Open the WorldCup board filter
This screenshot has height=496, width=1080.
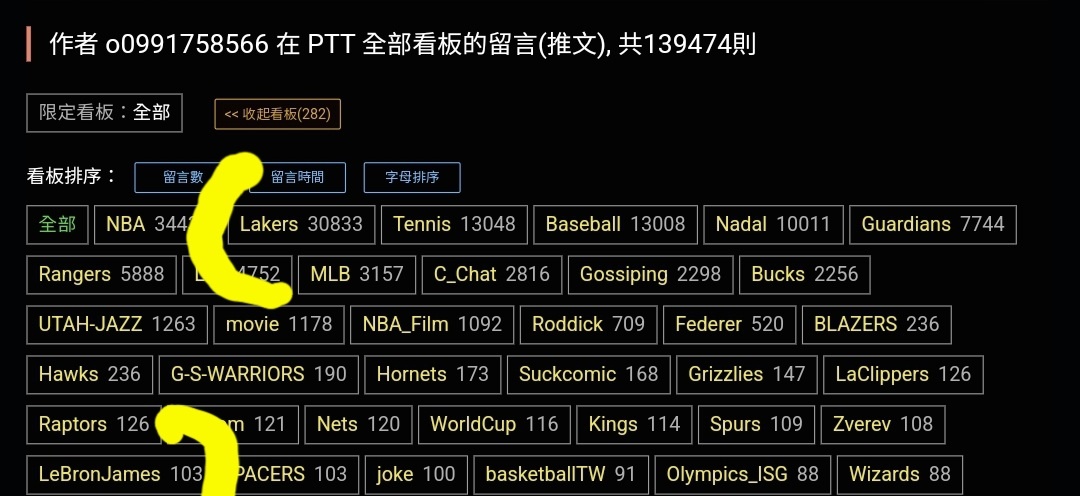point(494,425)
